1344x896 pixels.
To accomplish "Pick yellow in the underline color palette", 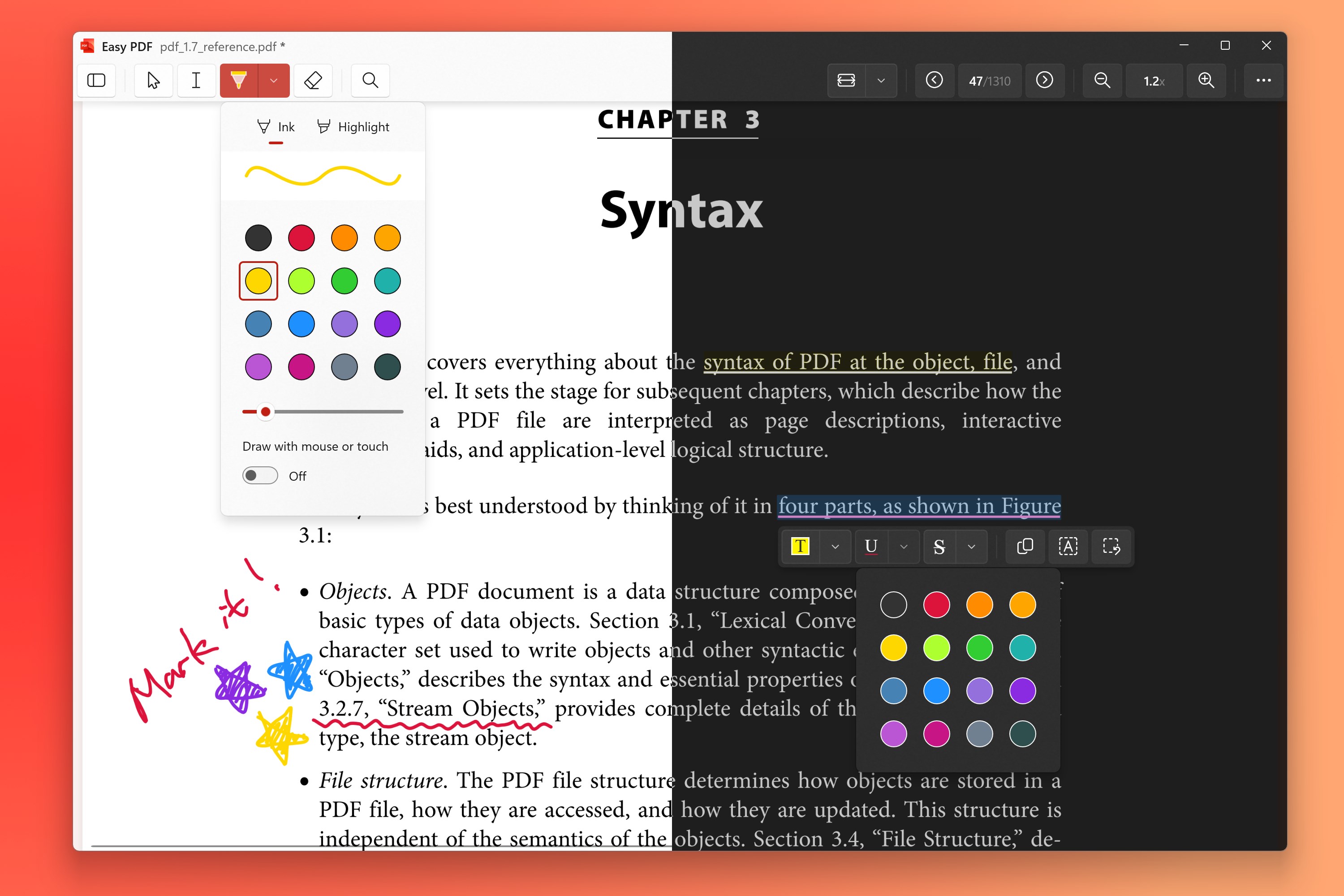I will (x=894, y=648).
